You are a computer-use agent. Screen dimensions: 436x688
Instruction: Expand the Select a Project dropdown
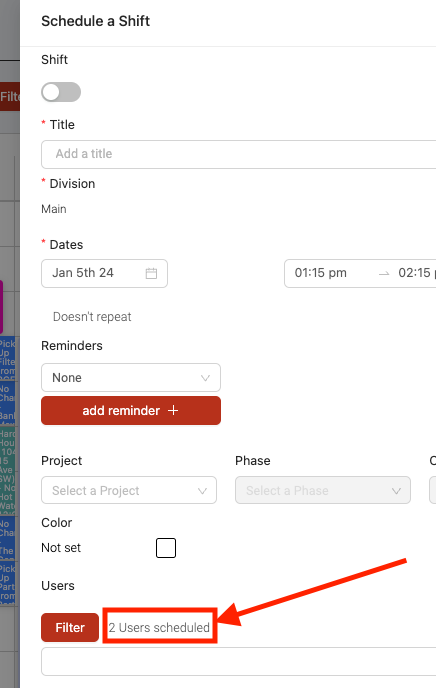click(x=129, y=490)
